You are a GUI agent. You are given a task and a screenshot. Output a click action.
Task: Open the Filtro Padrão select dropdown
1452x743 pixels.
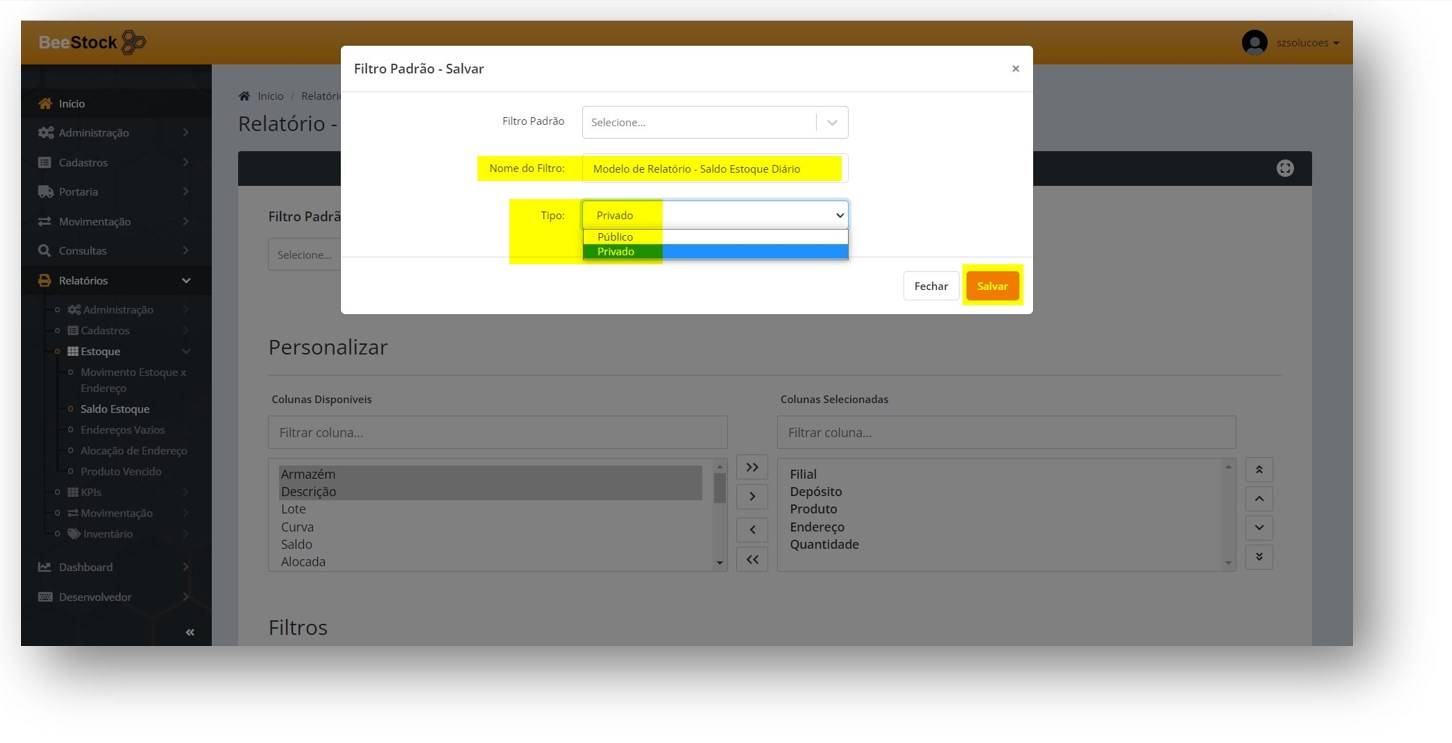pyautogui.click(x=714, y=122)
